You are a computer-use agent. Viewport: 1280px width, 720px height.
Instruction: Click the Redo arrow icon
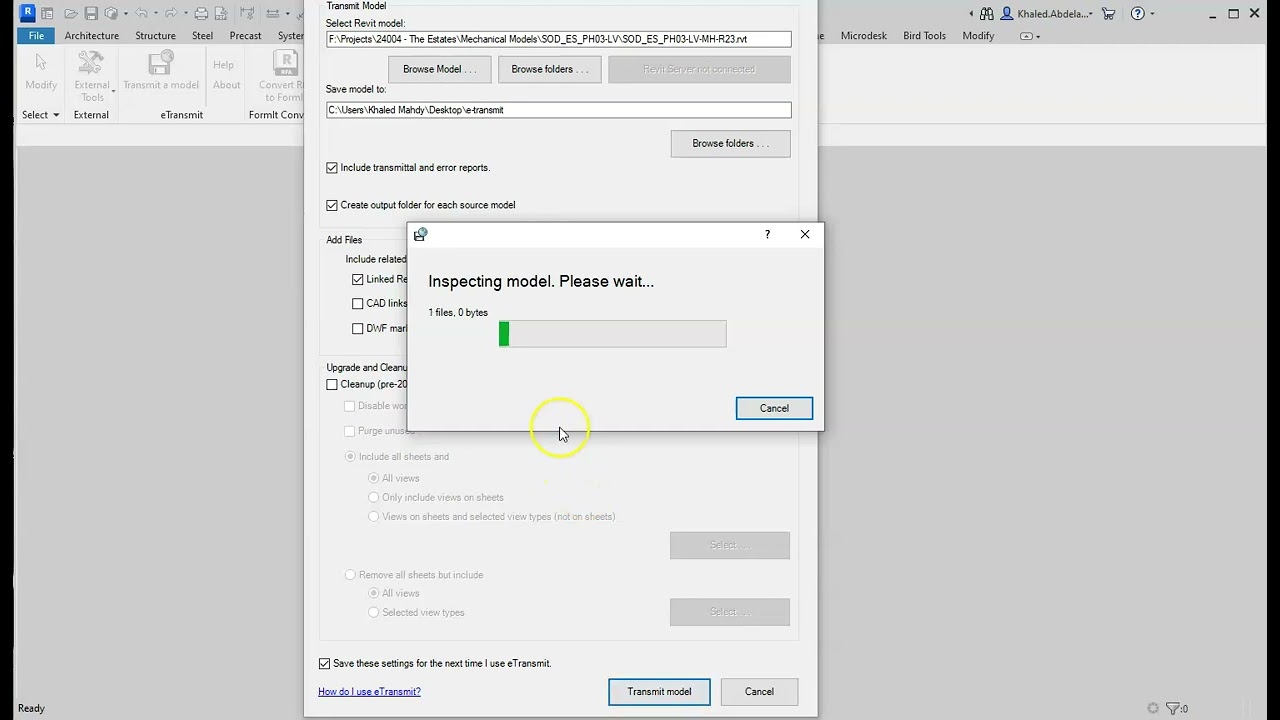171,14
